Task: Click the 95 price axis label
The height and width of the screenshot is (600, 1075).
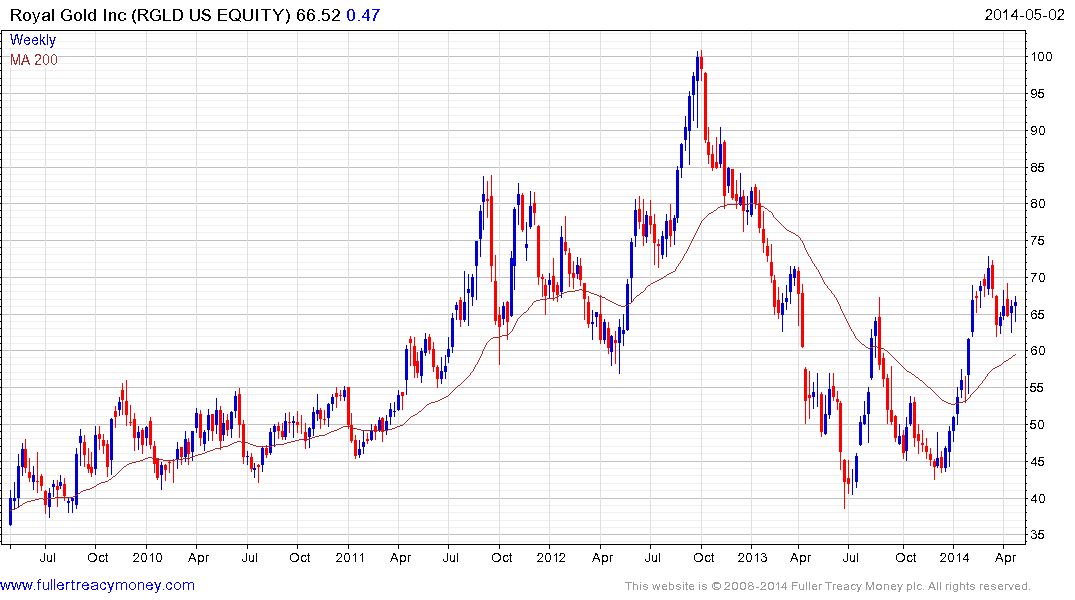Action: [x=1038, y=94]
